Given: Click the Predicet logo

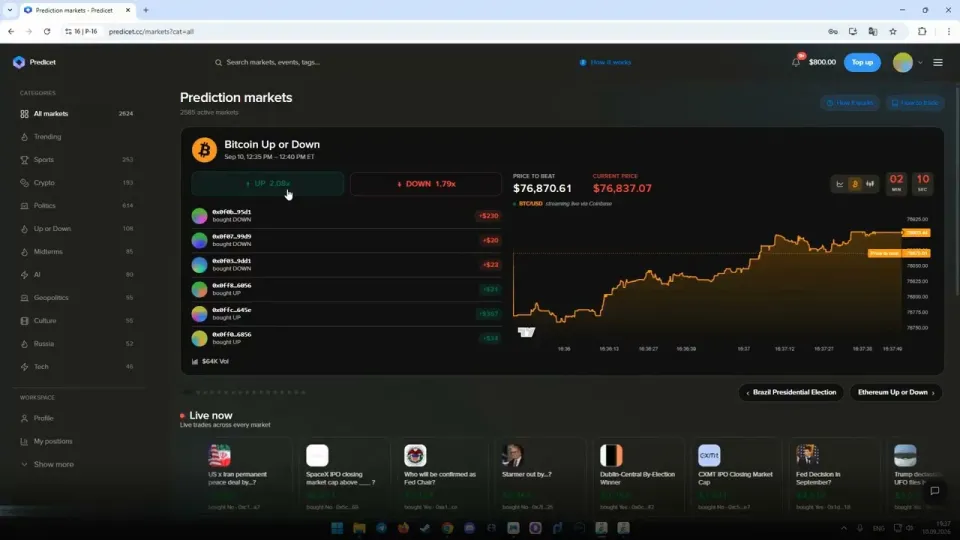Looking at the screenshot, I should click(x=34, y=62).
